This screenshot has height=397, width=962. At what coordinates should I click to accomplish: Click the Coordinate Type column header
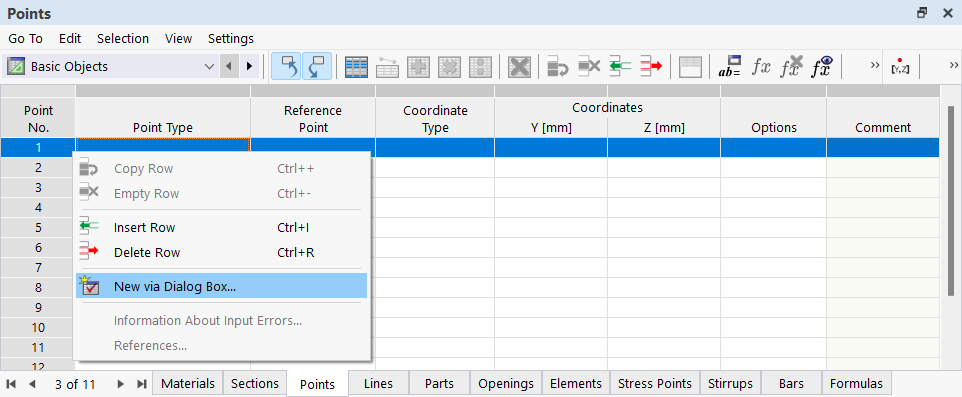(435, 118)
